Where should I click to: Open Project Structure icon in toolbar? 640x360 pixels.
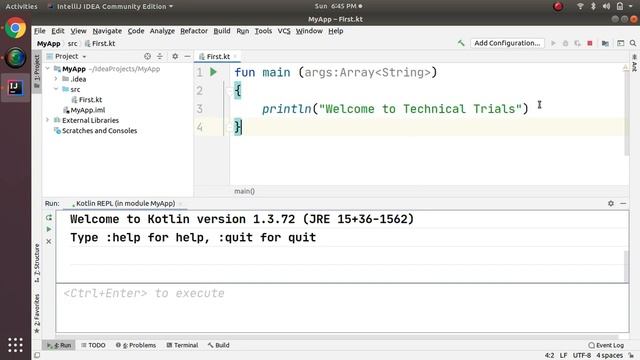click(x=605, y=43)
